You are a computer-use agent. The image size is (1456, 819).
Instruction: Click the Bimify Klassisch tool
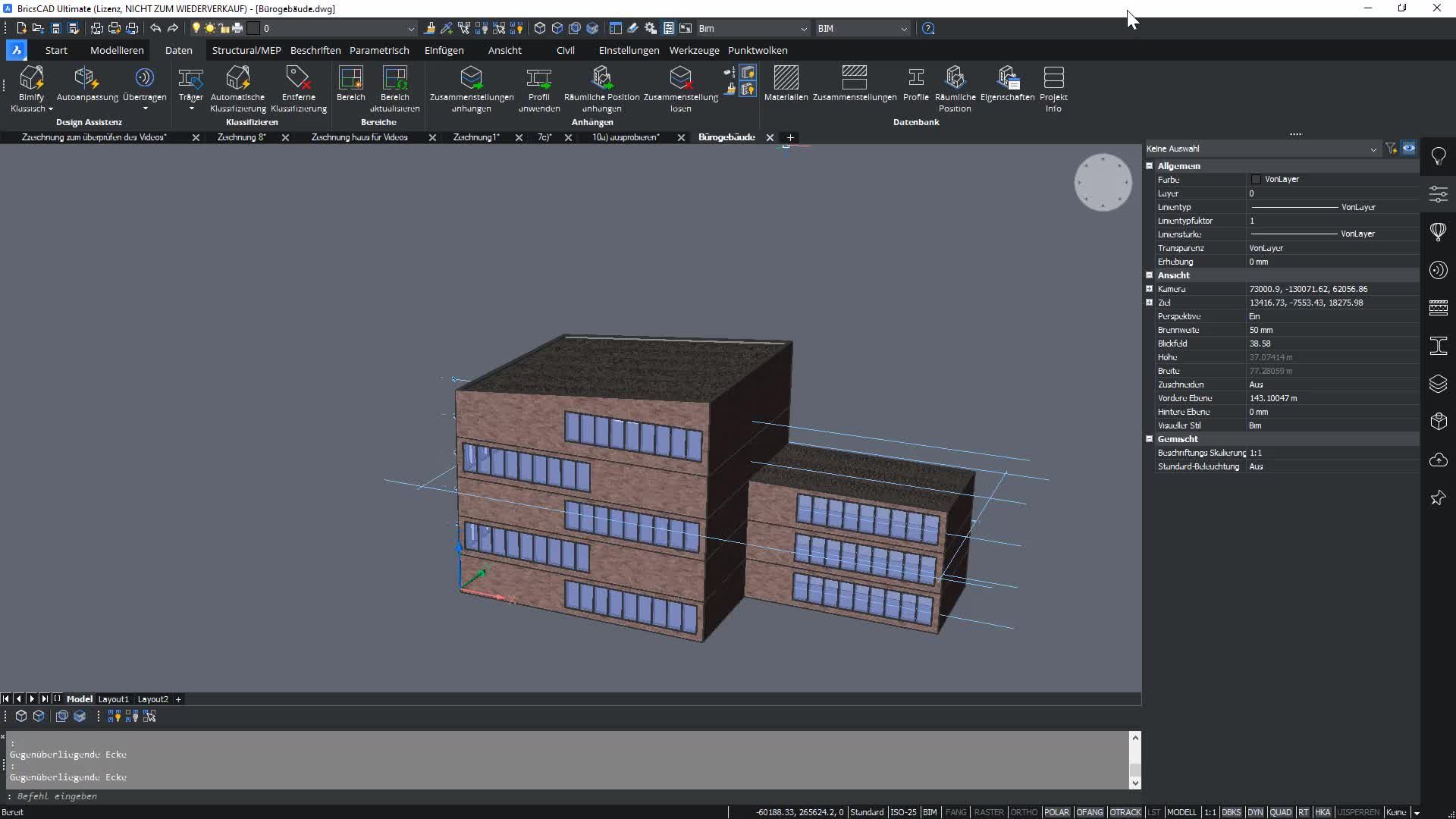click(x=31, y=89)
